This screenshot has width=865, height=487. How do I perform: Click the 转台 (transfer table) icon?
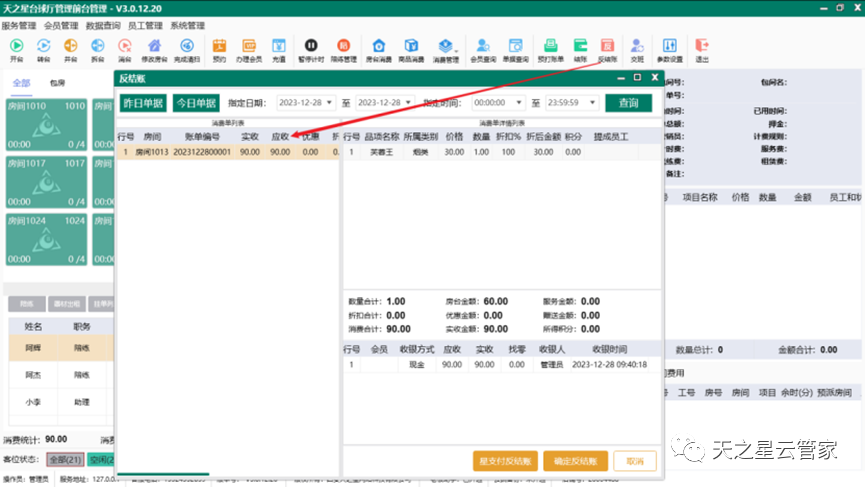[43, 49]
